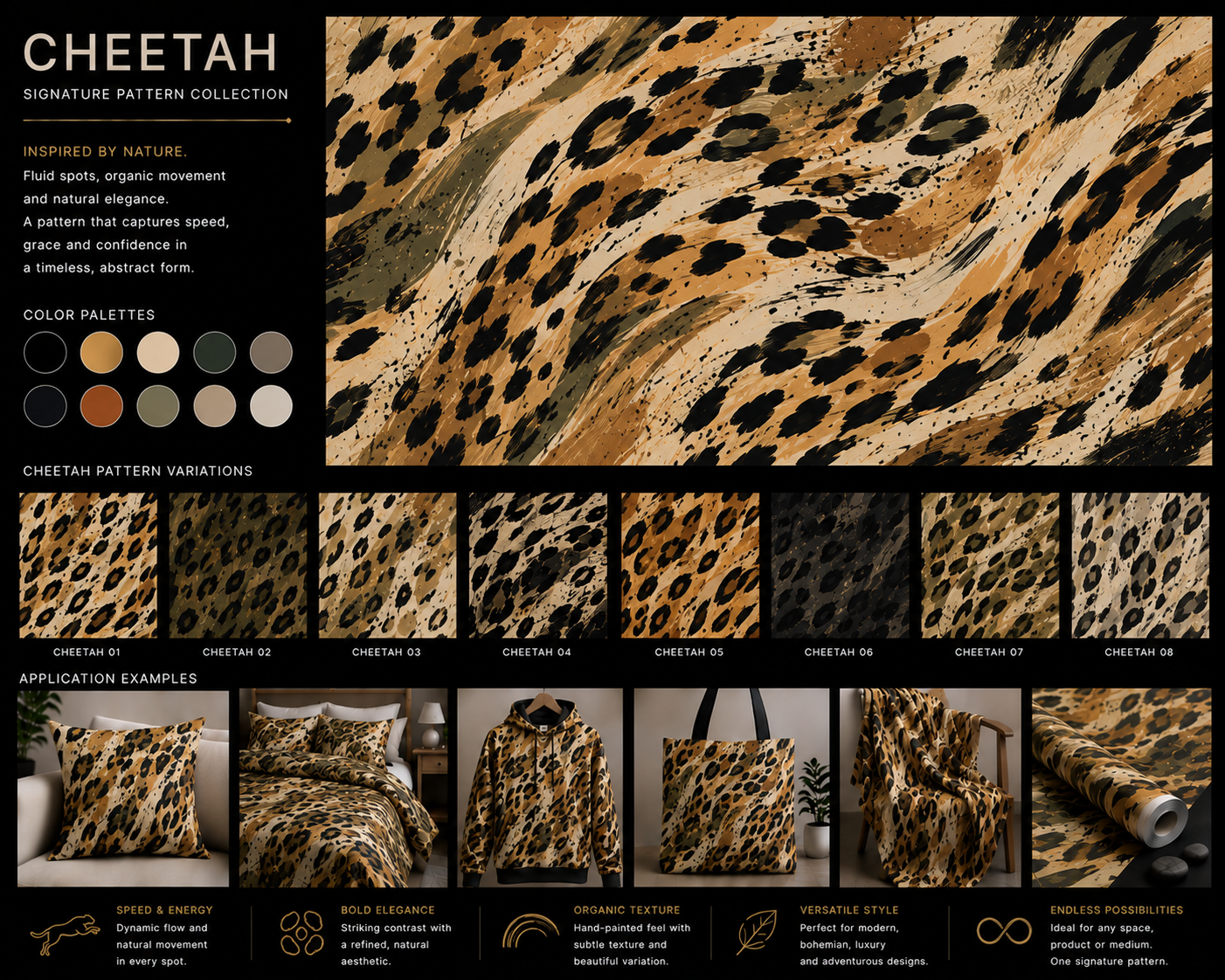View the tote bag application example
The height and width of the screenshot is (980, 1225).
point(731,788)
